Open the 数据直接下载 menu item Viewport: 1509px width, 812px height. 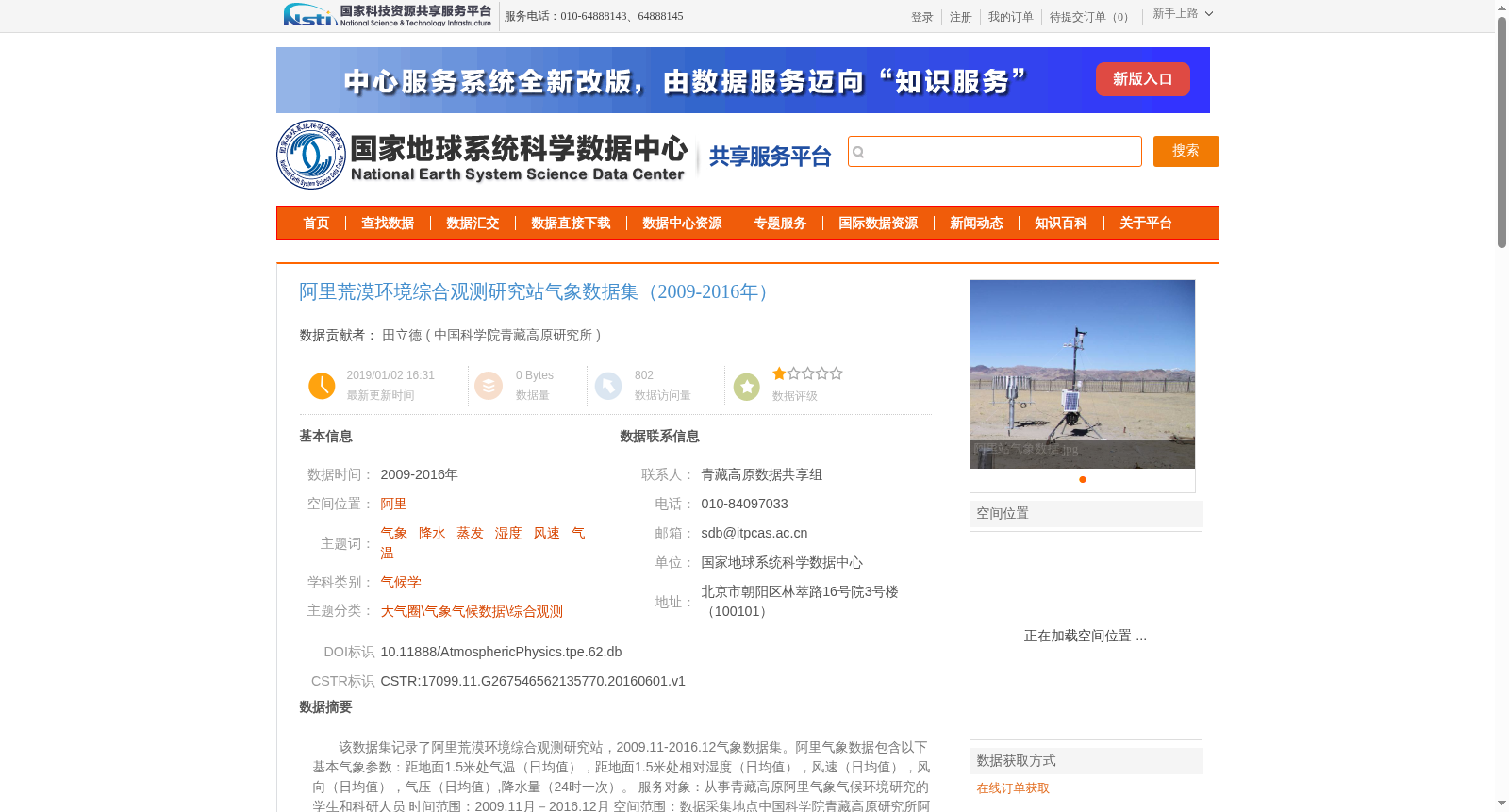click(571, 224)
